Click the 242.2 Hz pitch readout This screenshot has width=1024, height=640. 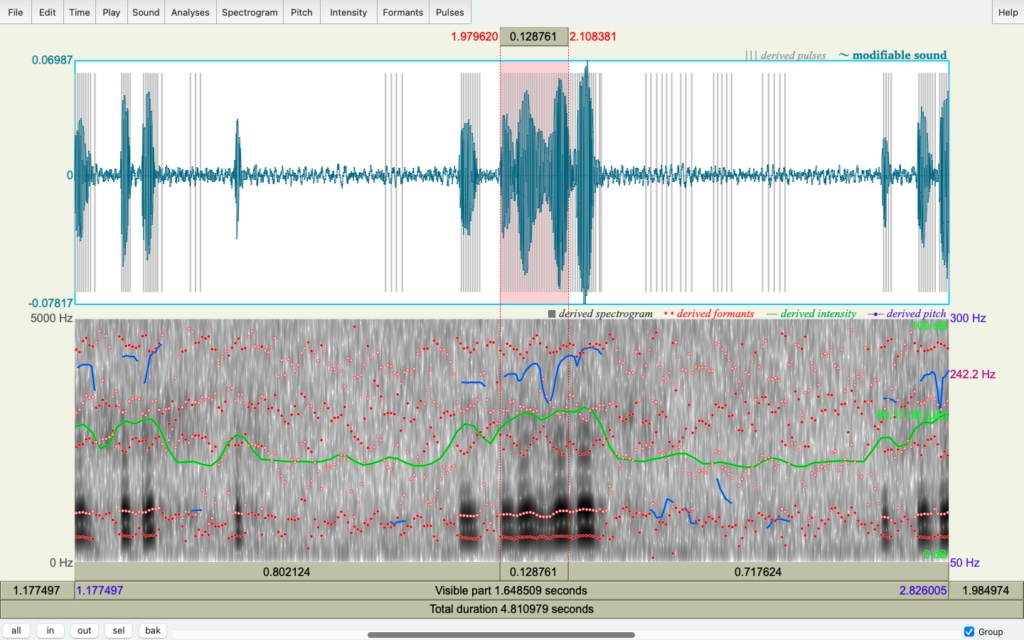pyautogui.click(x=972, y=374)
